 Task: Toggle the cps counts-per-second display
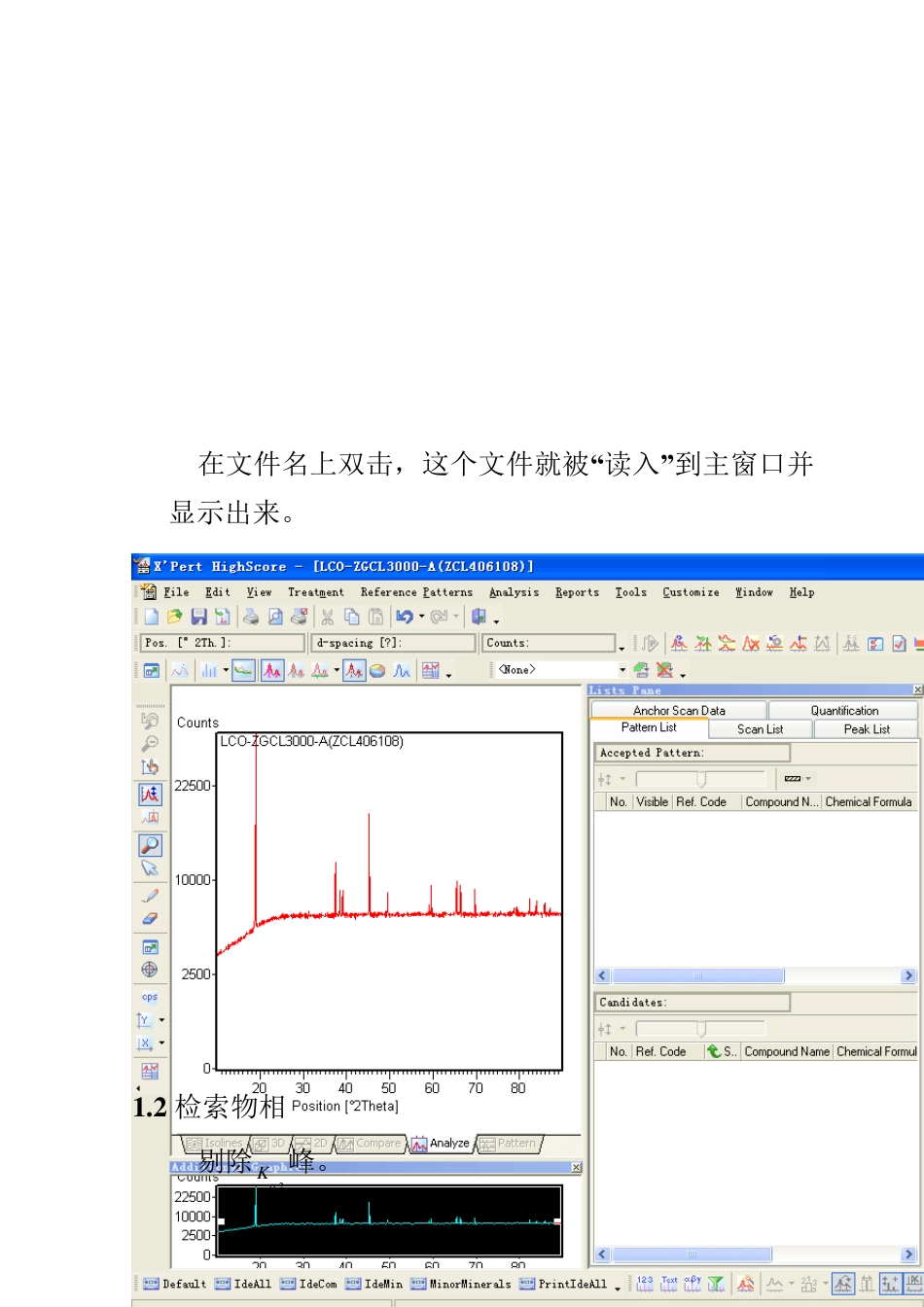[x=150, y=996]
